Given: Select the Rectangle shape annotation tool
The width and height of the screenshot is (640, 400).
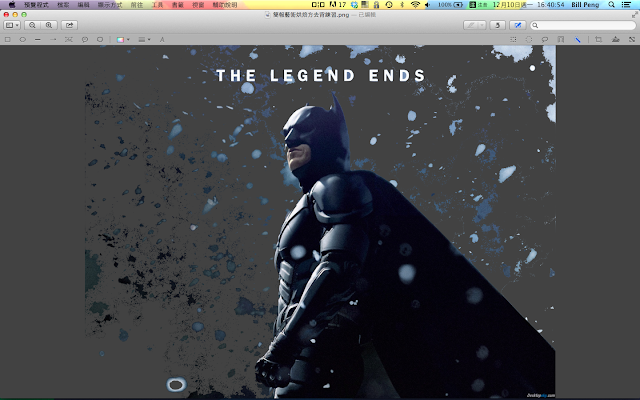Looking at the screenshot, I should 7,40.
